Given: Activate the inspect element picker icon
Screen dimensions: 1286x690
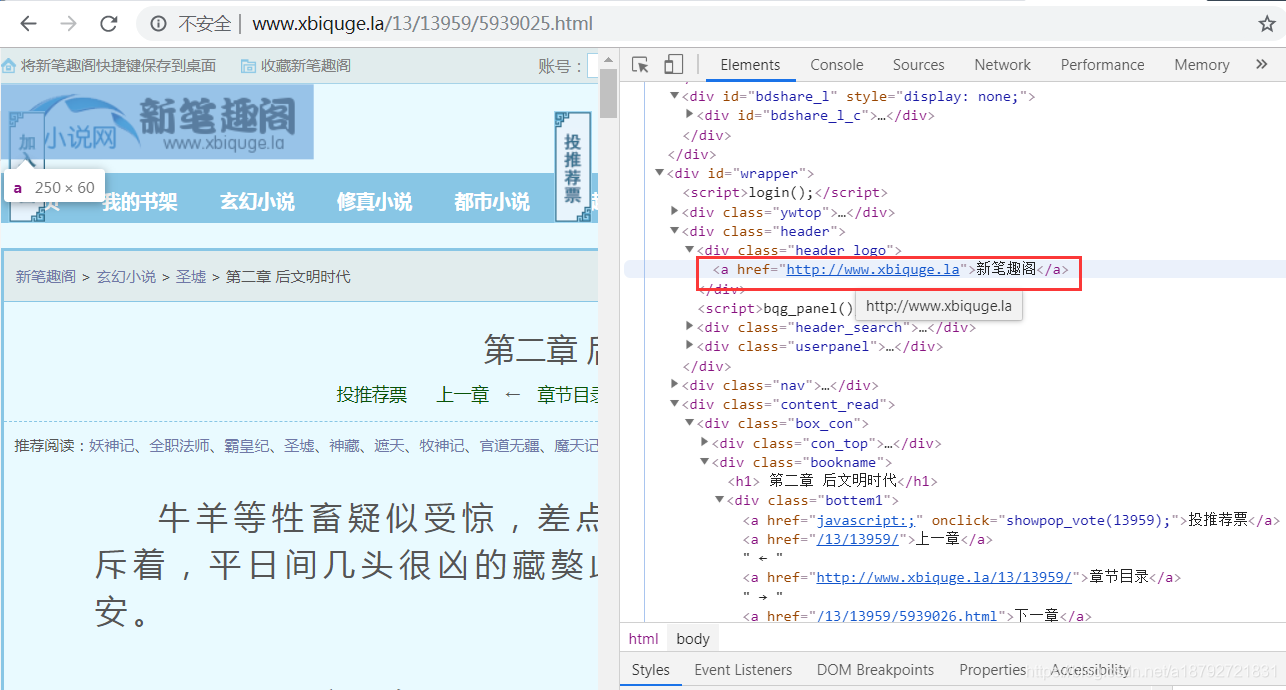Looking at the screenshot, I should pos(640,65).
